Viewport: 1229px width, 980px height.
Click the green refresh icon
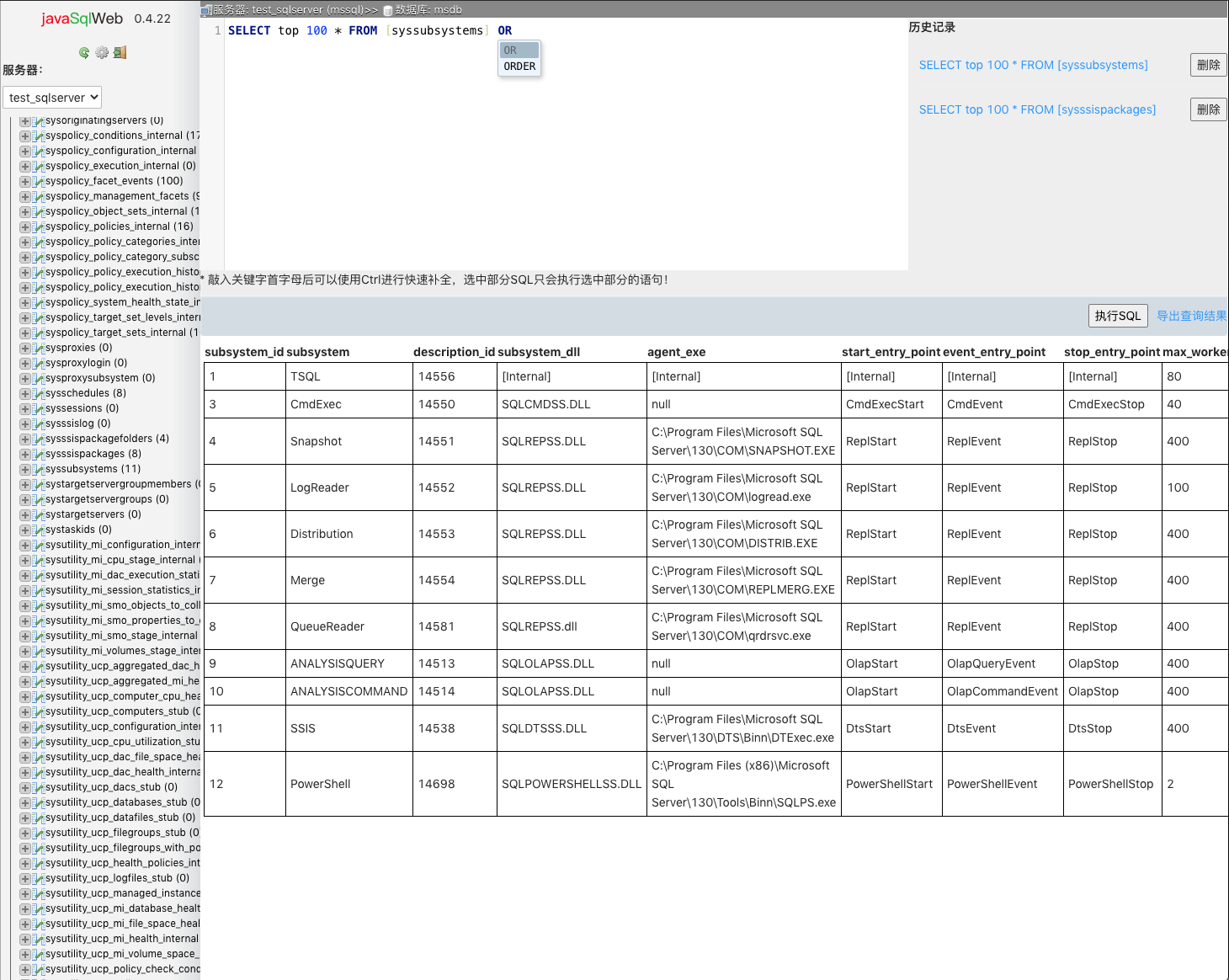click(84, 52)
